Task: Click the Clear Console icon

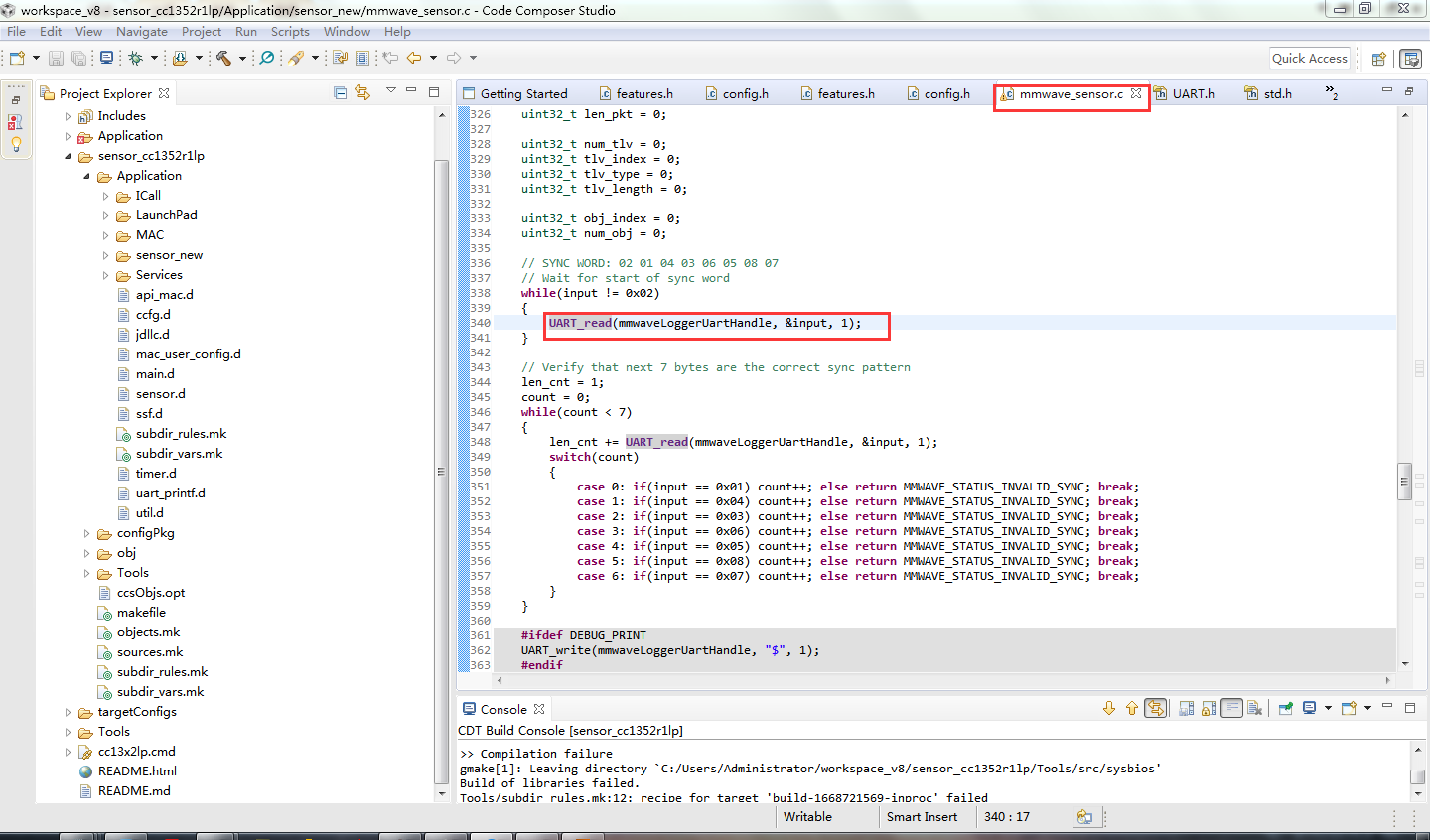Action: coord(1254,708)
